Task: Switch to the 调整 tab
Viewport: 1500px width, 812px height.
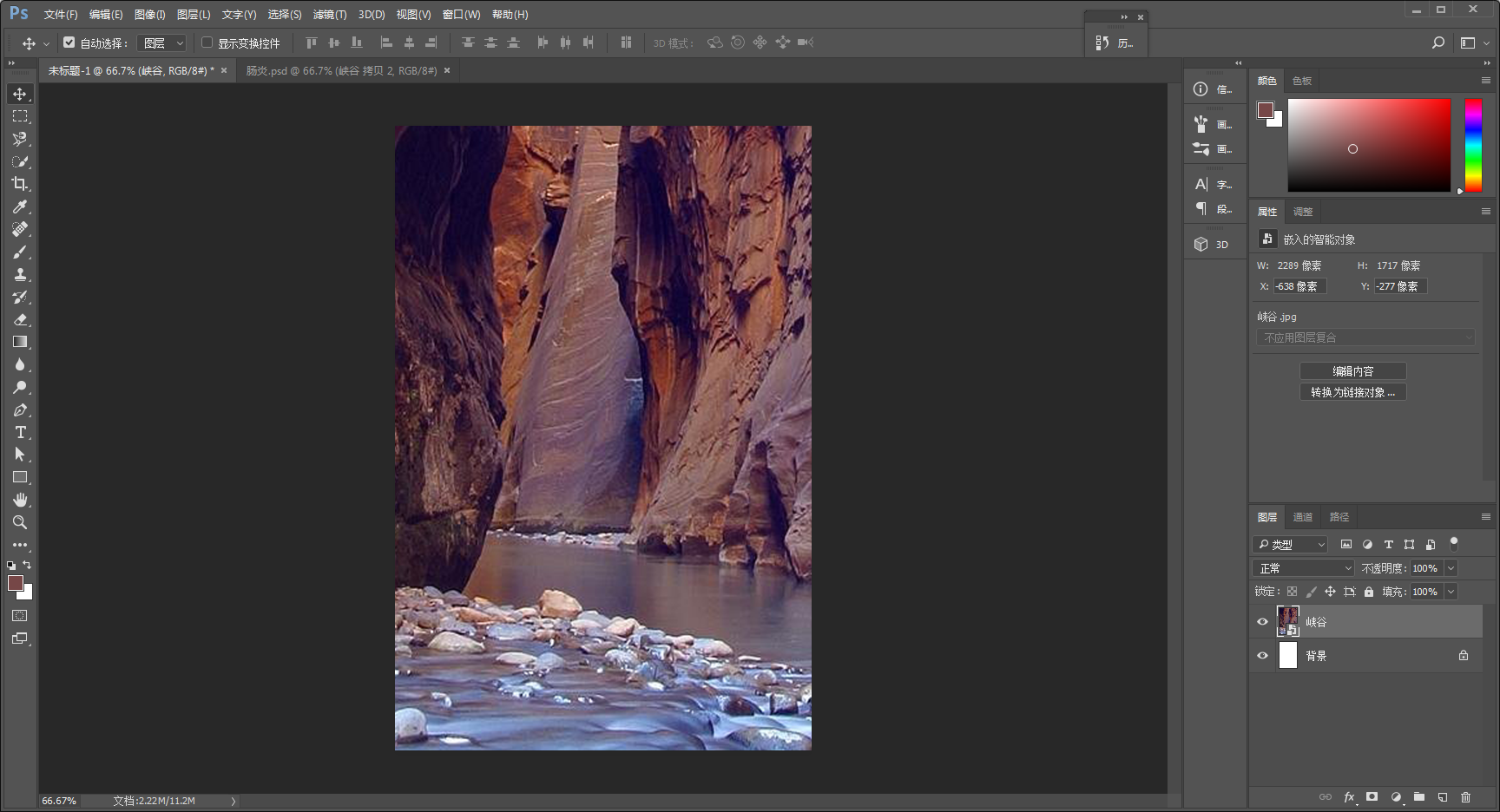Action: pyautogui.click(x=1303, y=212)
